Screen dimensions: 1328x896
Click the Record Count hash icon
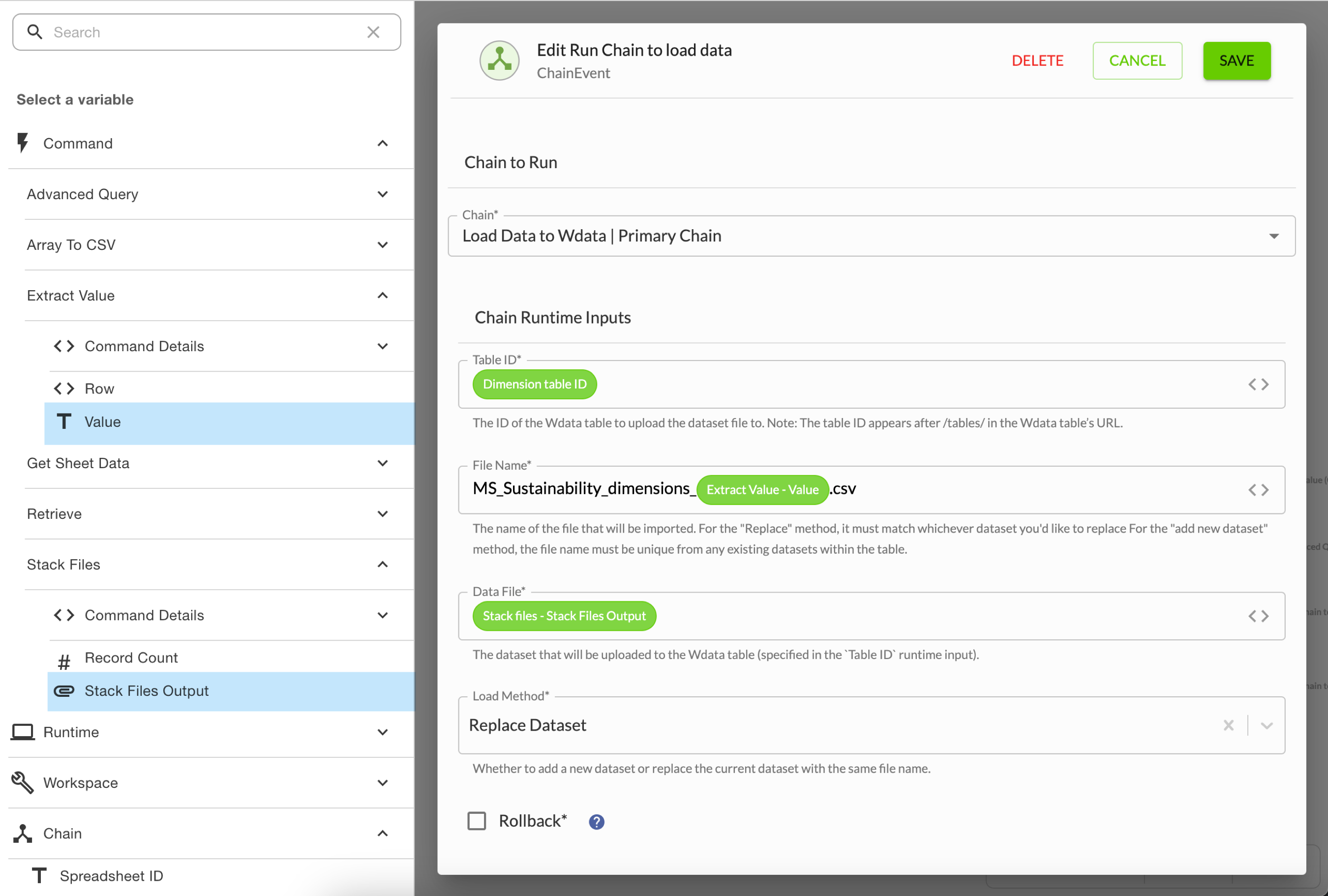(x=63, y=661)
